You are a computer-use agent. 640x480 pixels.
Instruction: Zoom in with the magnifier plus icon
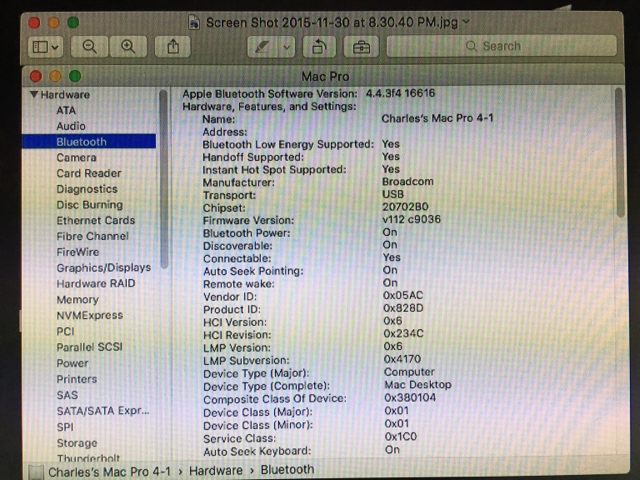128,47
